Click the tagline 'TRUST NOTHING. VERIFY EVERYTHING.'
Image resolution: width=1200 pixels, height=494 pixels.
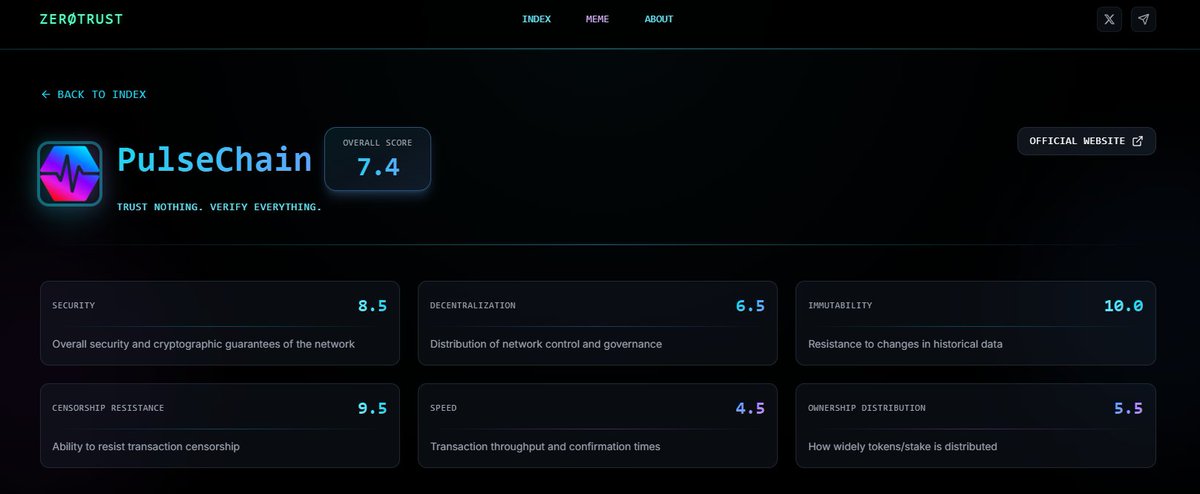coord(219,207)
